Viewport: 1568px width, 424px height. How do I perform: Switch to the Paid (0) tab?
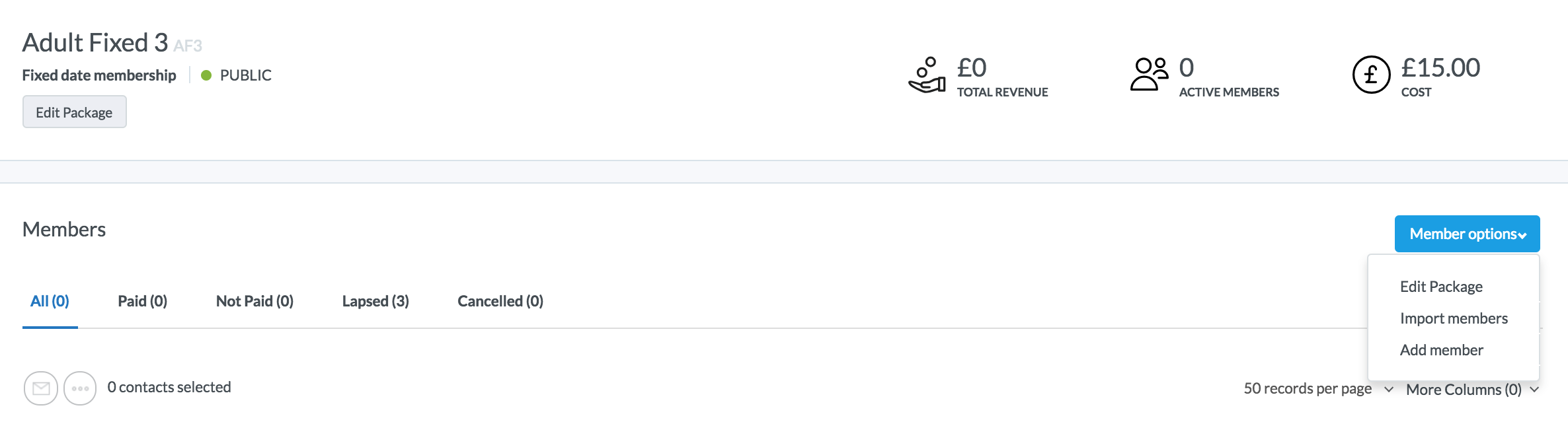tap(142, 301)
